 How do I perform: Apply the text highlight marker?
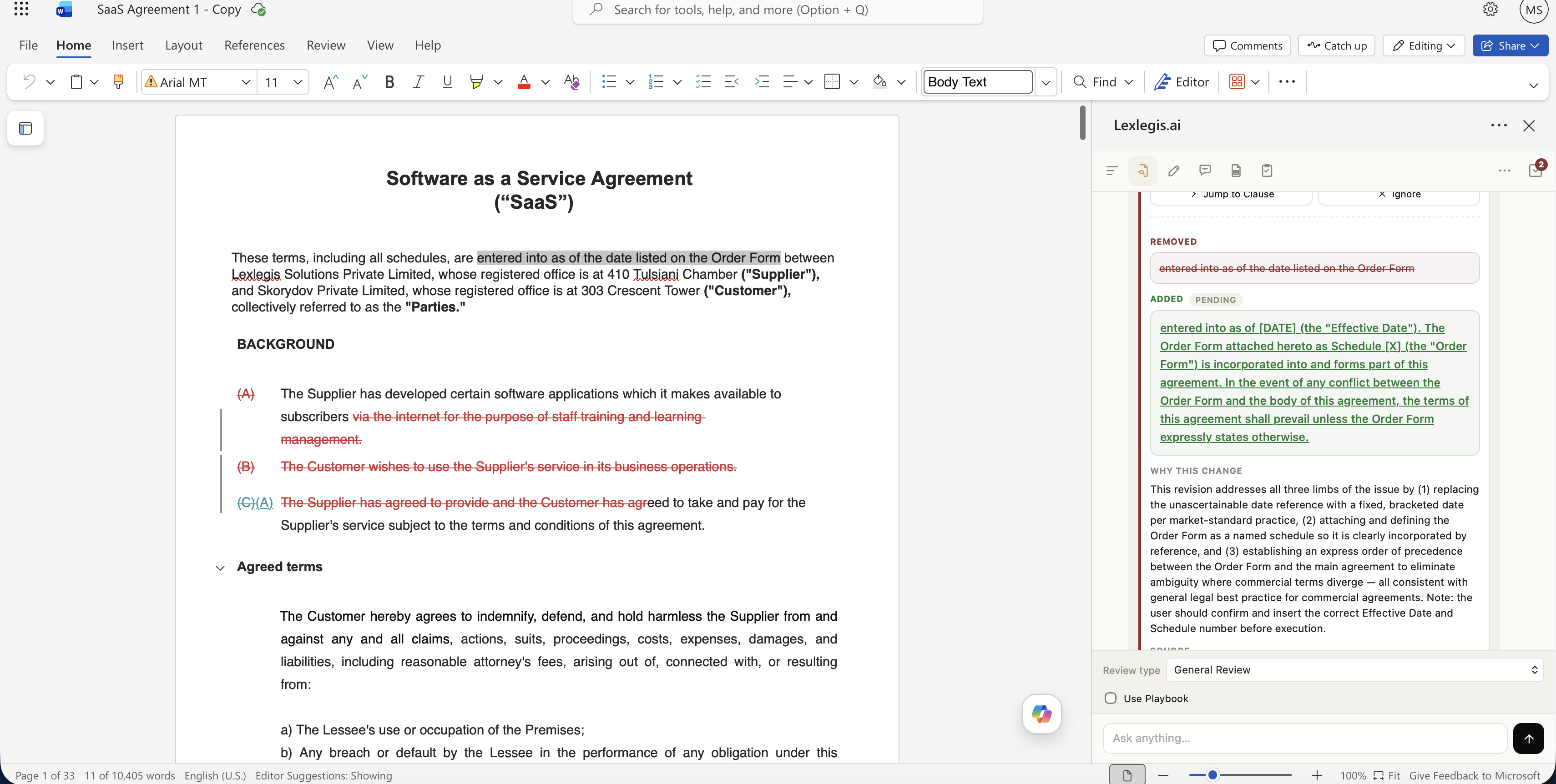point(477,81)
